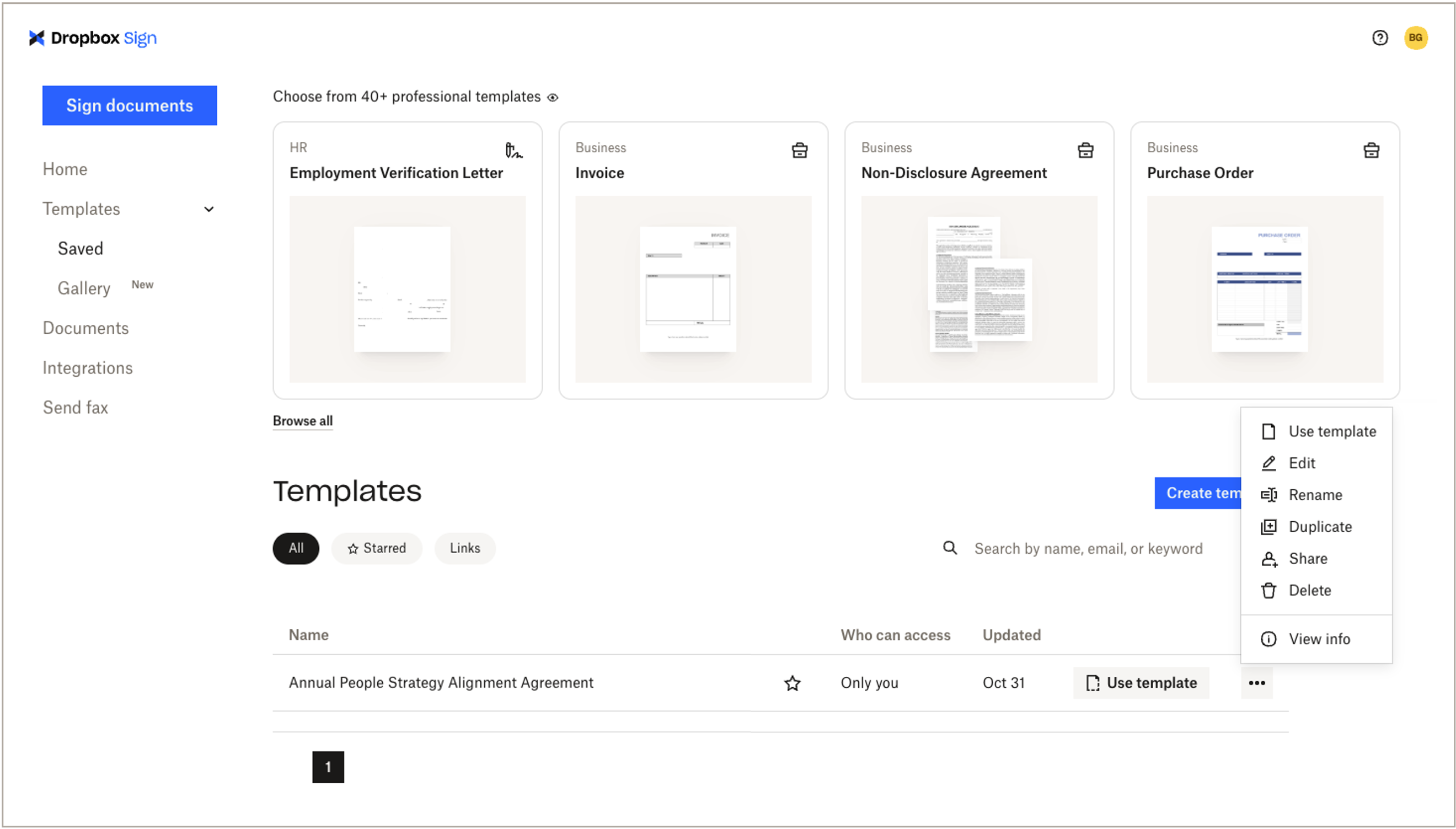1456x829 pixels.
Task: Open the three-dot menu for the agreement template
Action: [1257, 683]
